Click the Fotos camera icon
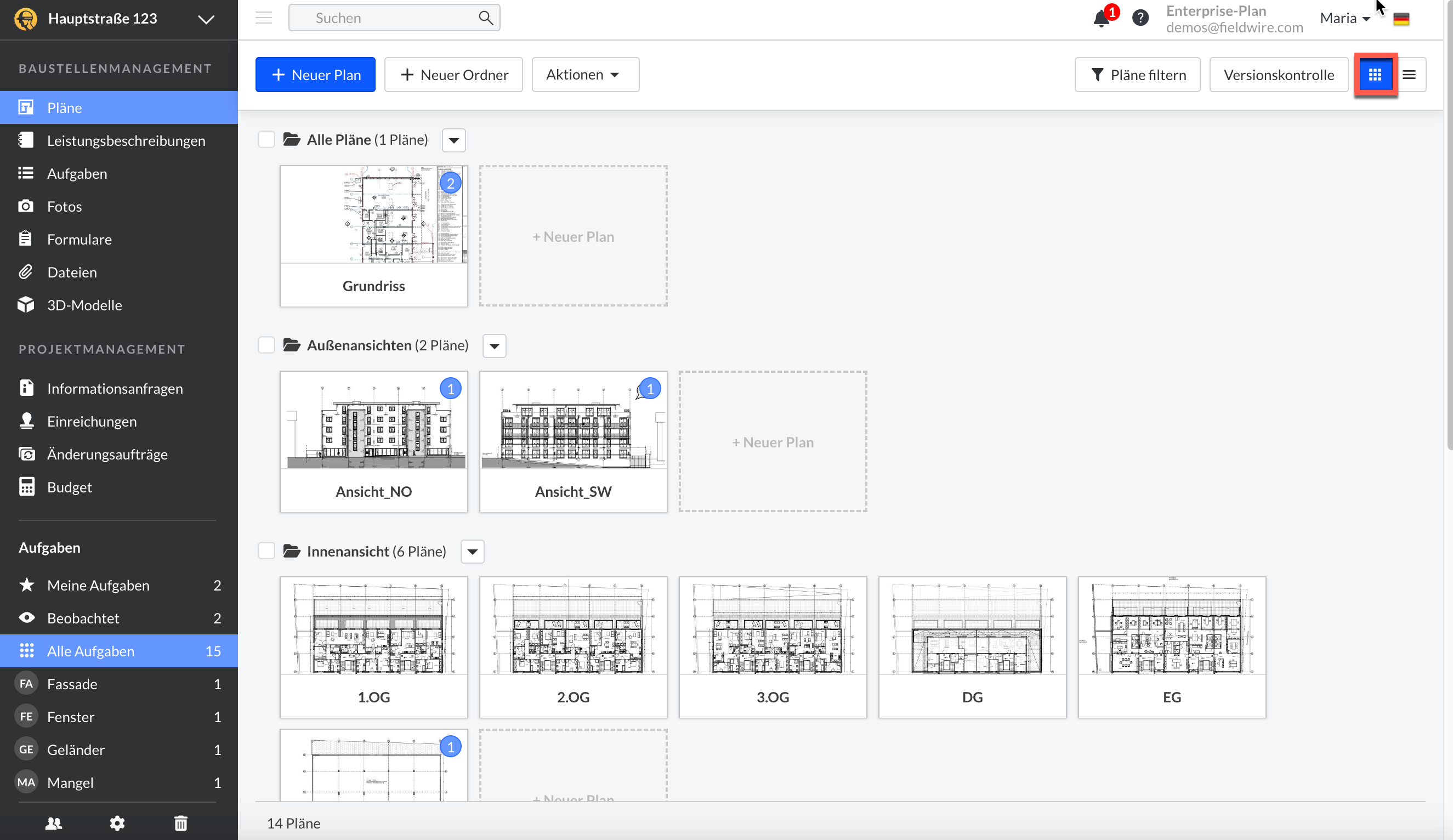Viewport: 1453px width, 840px height. pyautogui.click(x=26, y=206)
